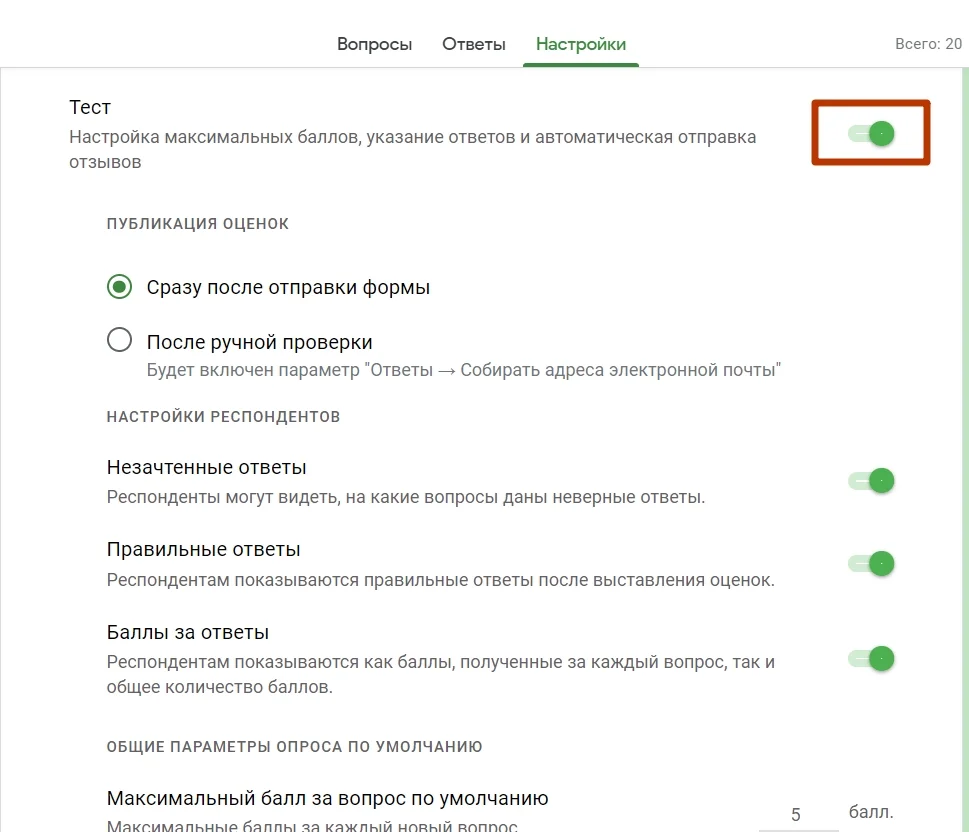Click the note about 'Собирать адреса электронной почты'

tap(463, 370)
